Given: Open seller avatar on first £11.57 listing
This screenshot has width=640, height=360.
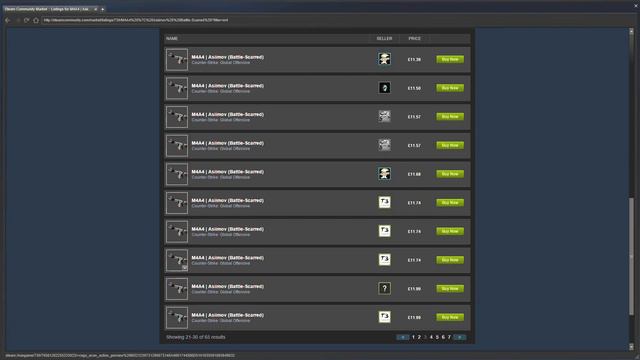Looking at the screenshot, I should coord(384,116).
